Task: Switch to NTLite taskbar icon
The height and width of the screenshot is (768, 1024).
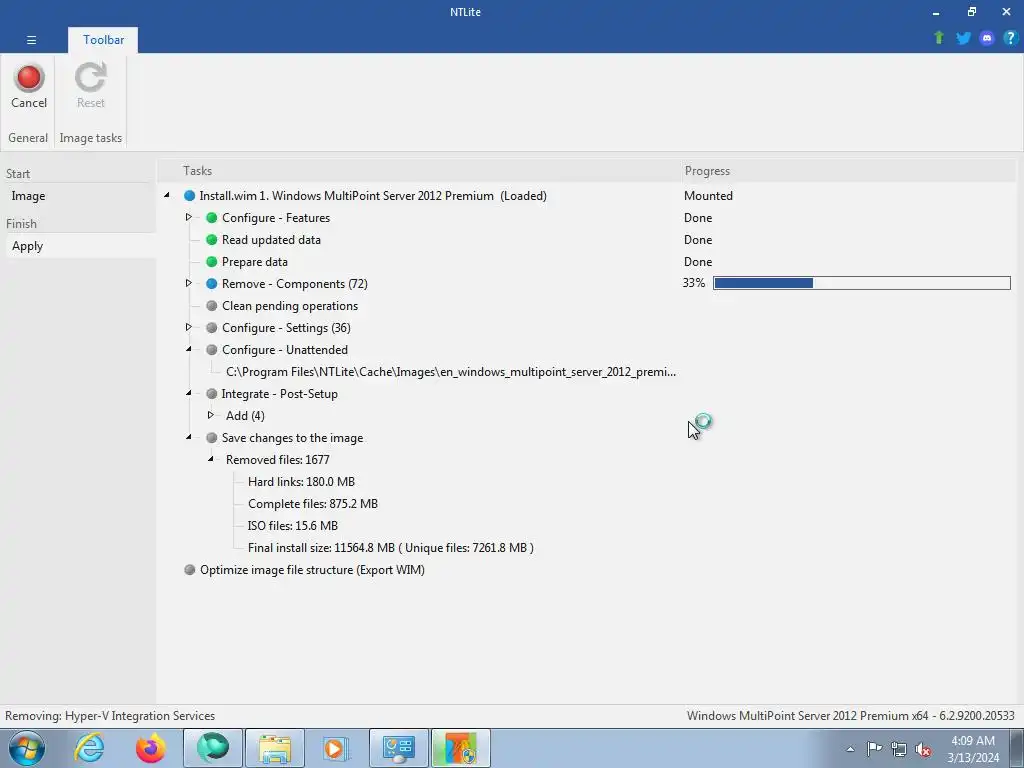Action: pyautogui.click(x=460, y=748)
